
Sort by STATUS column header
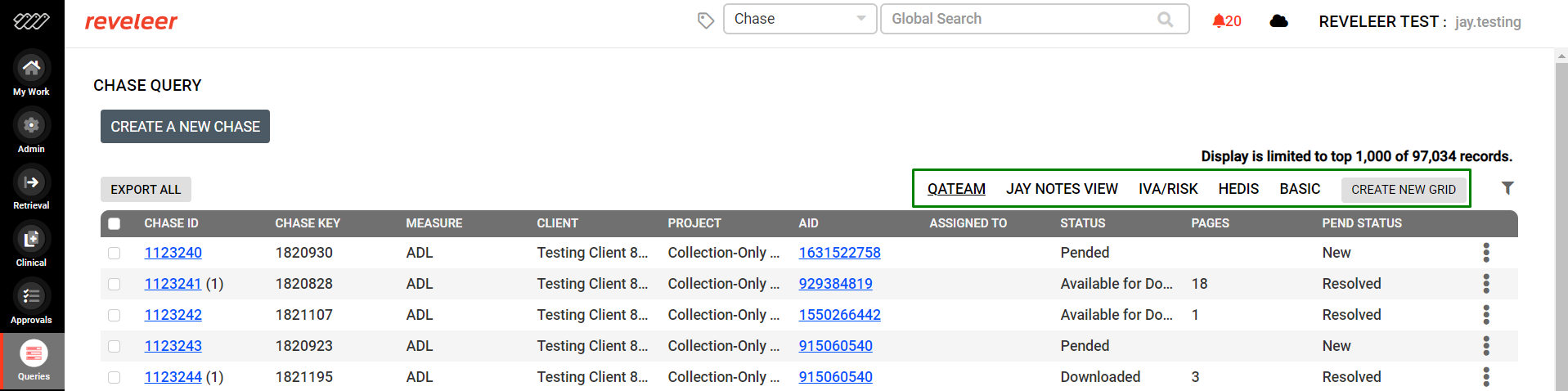point(1083,223)
